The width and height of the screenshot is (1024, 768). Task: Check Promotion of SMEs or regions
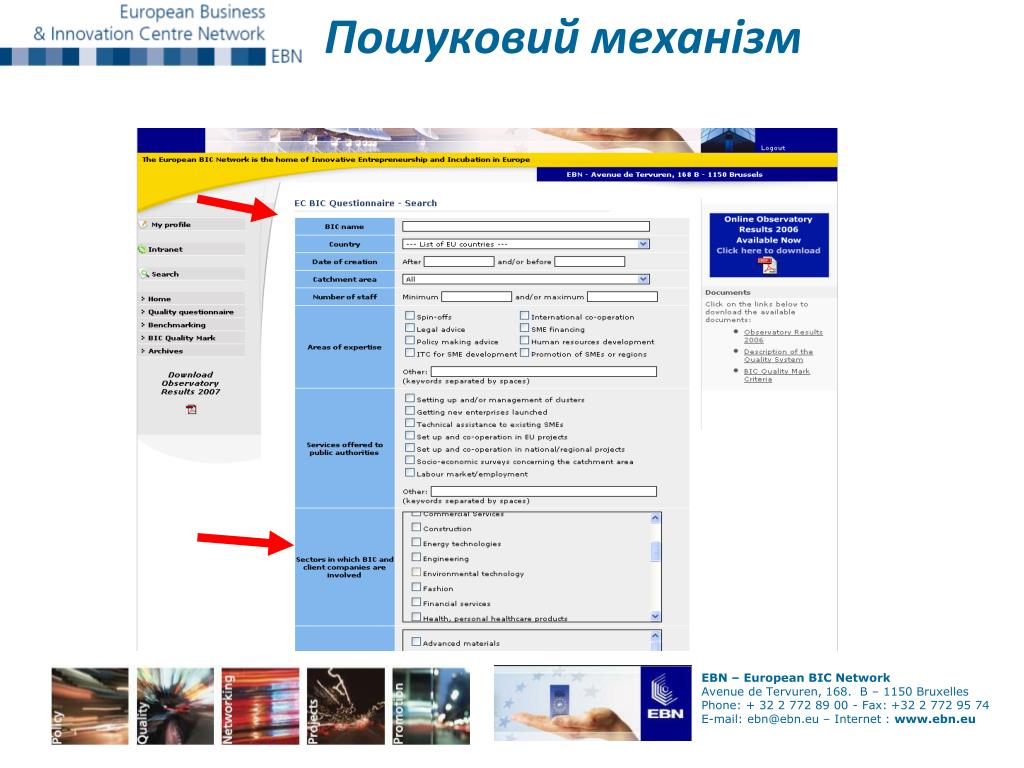[x=524, y=353]
